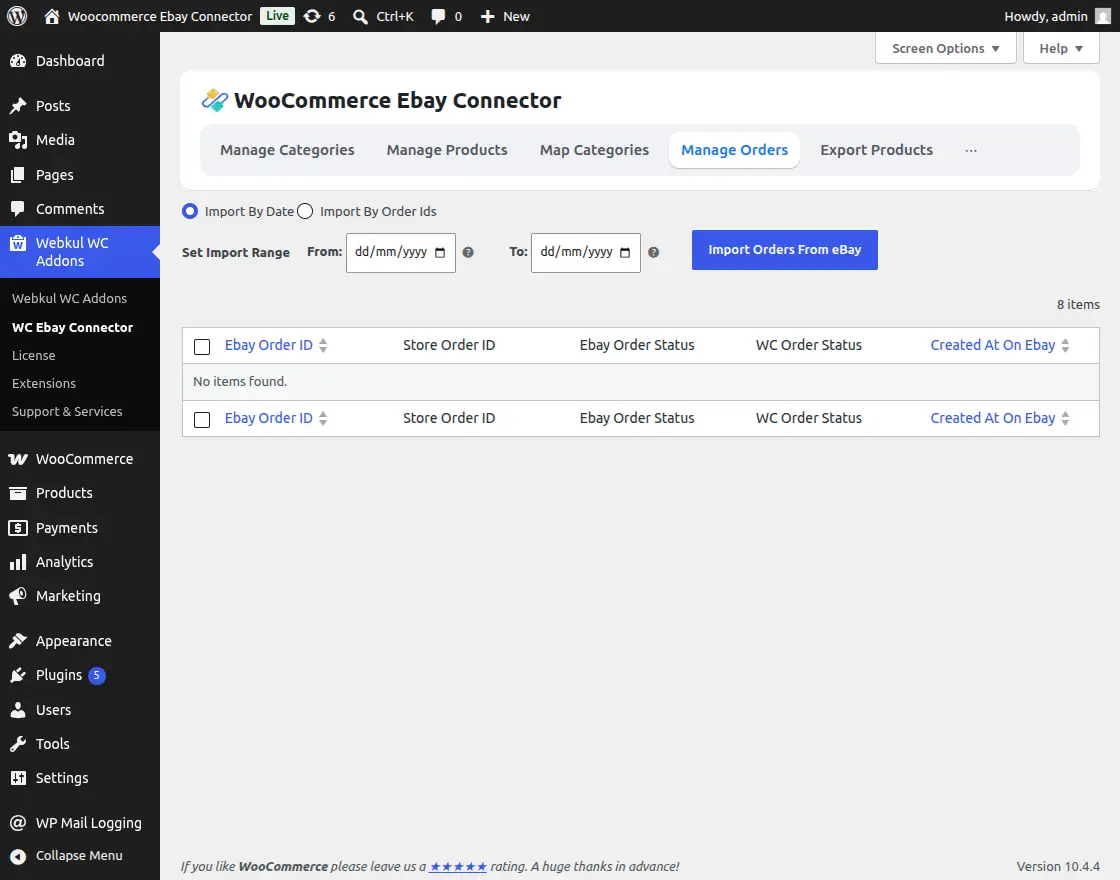Click the Pages document icon
Screen dimensions: 1120x880
pos(18,175)
